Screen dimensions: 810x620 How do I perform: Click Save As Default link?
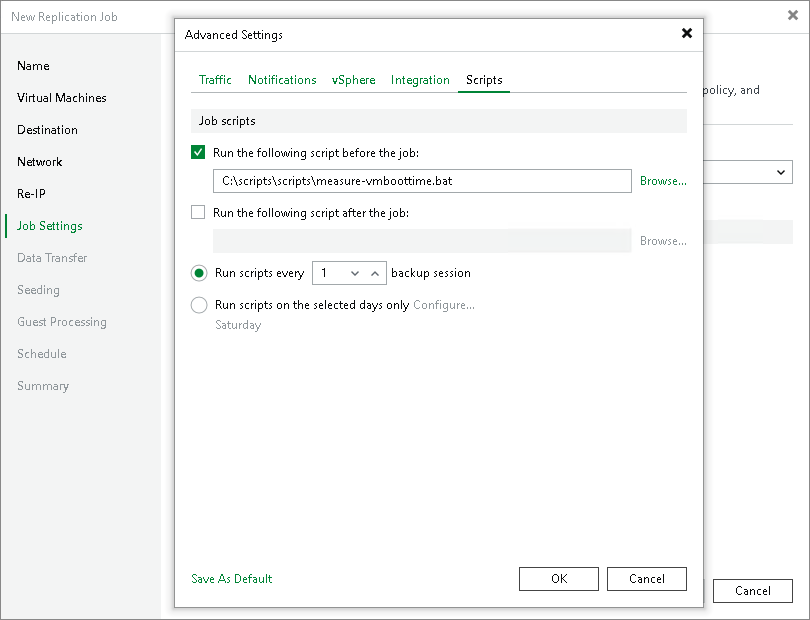pos(231,579)
